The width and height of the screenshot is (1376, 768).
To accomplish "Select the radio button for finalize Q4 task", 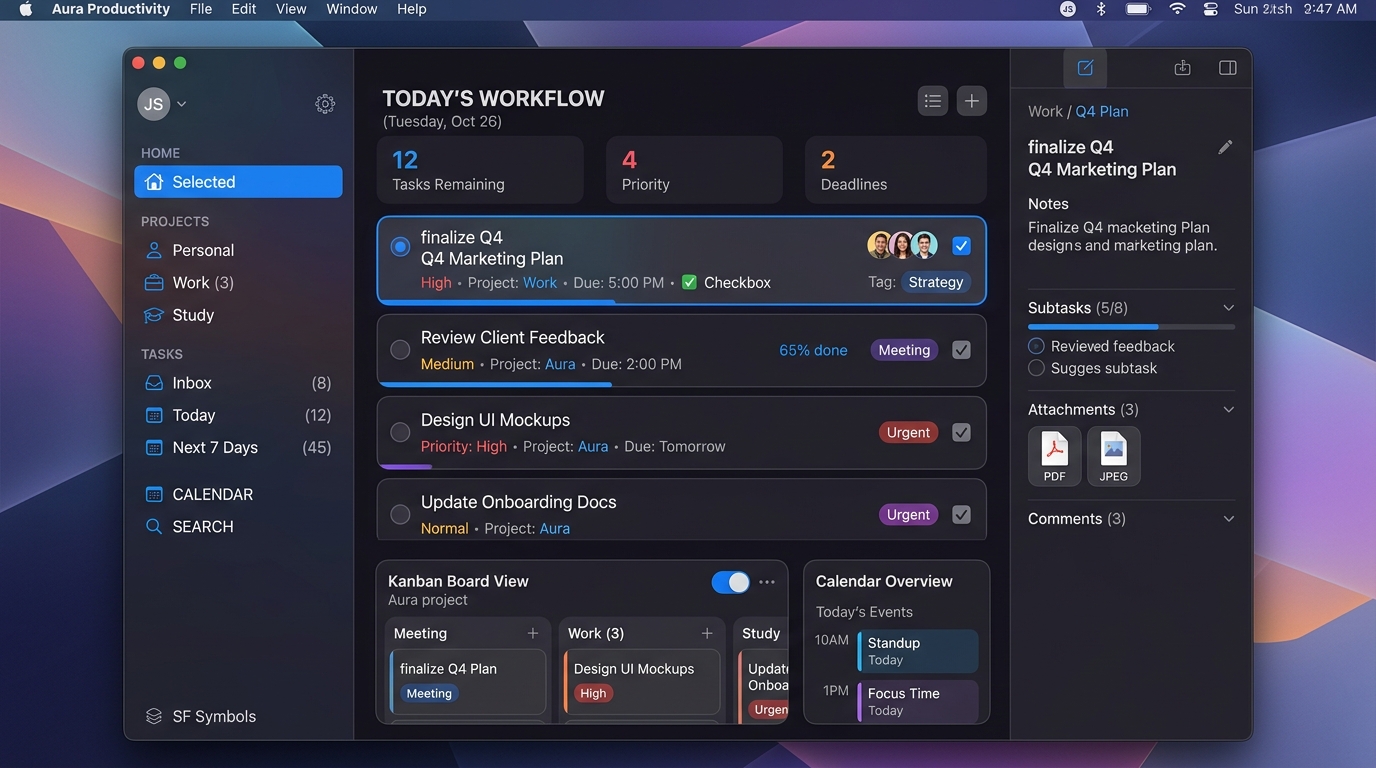I will 400,247.
